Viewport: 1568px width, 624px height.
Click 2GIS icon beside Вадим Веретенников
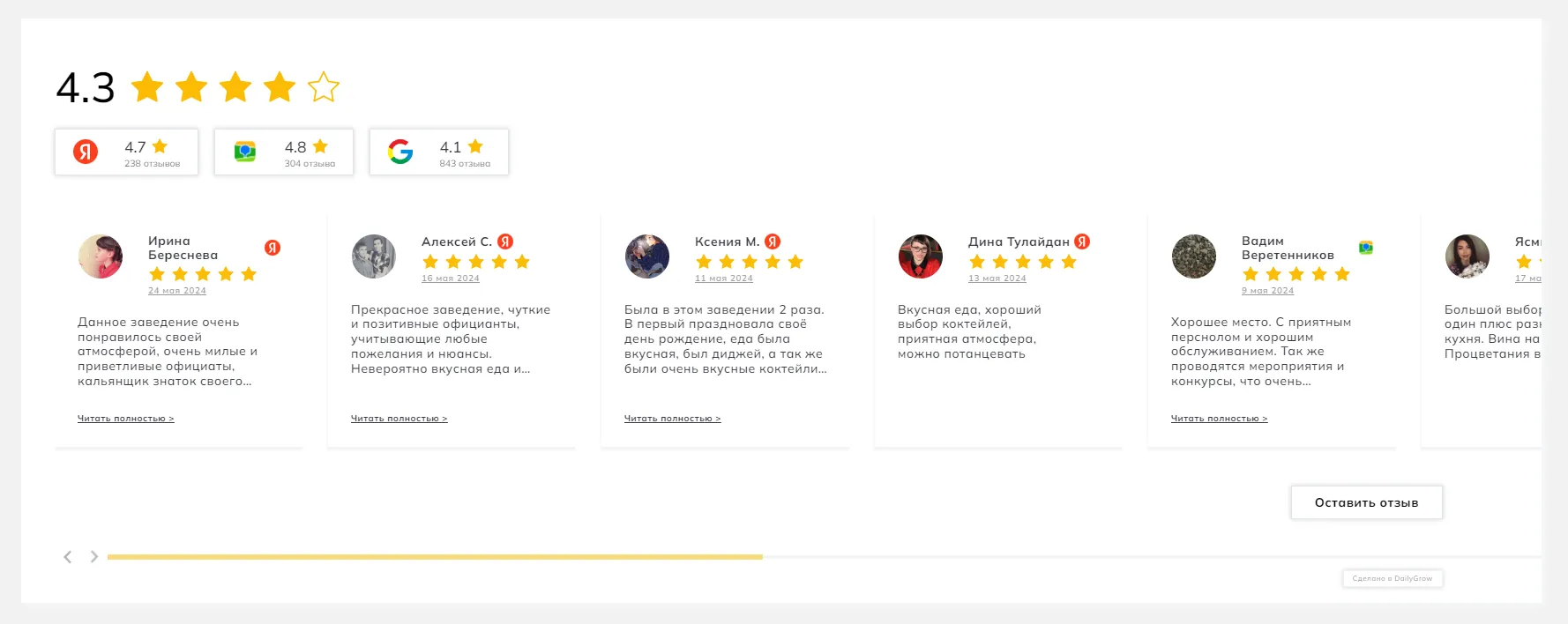pos(1366,248)
